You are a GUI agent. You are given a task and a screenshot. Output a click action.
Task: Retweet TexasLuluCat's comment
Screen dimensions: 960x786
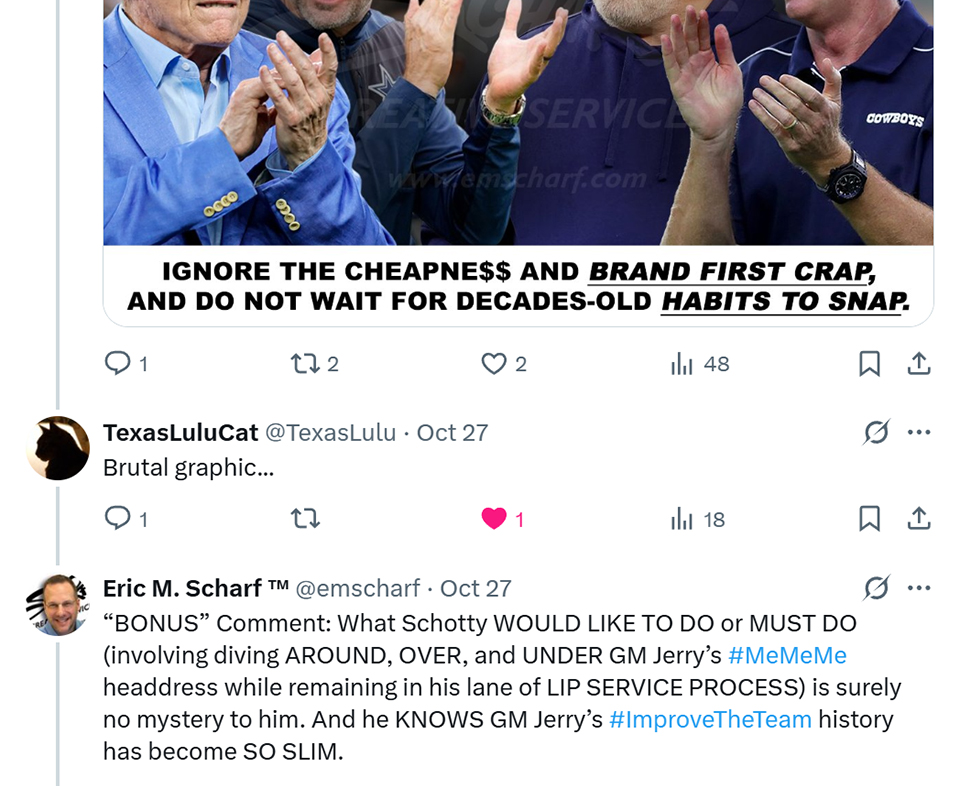(305, 519)
